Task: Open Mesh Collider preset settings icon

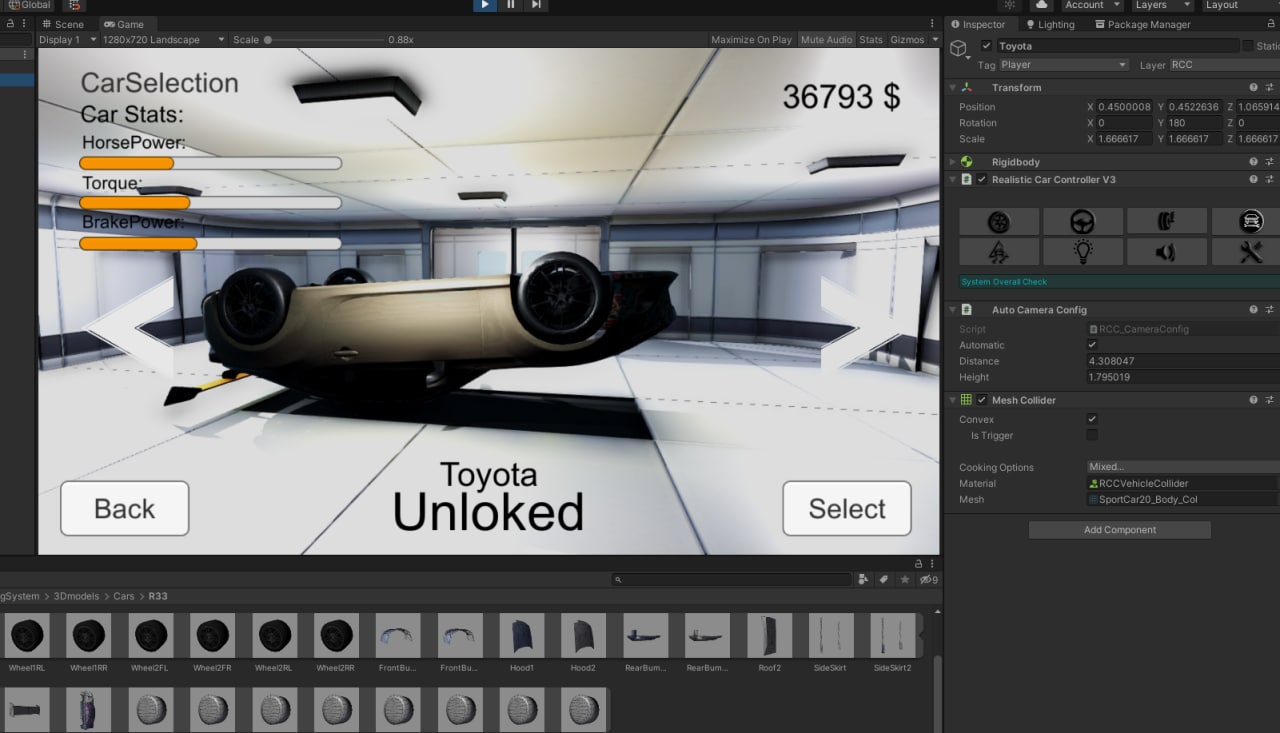Action: click(1269, 400)
